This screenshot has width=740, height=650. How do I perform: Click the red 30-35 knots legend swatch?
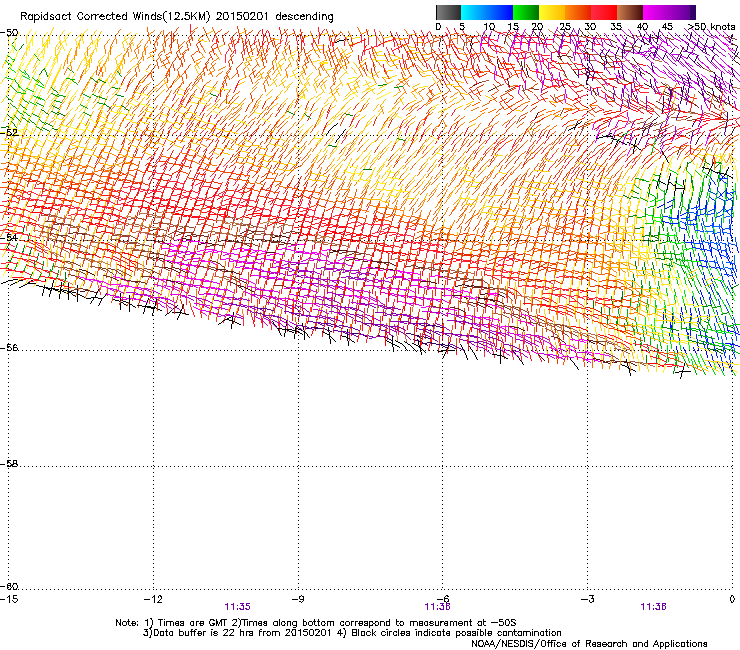point(604,12)
